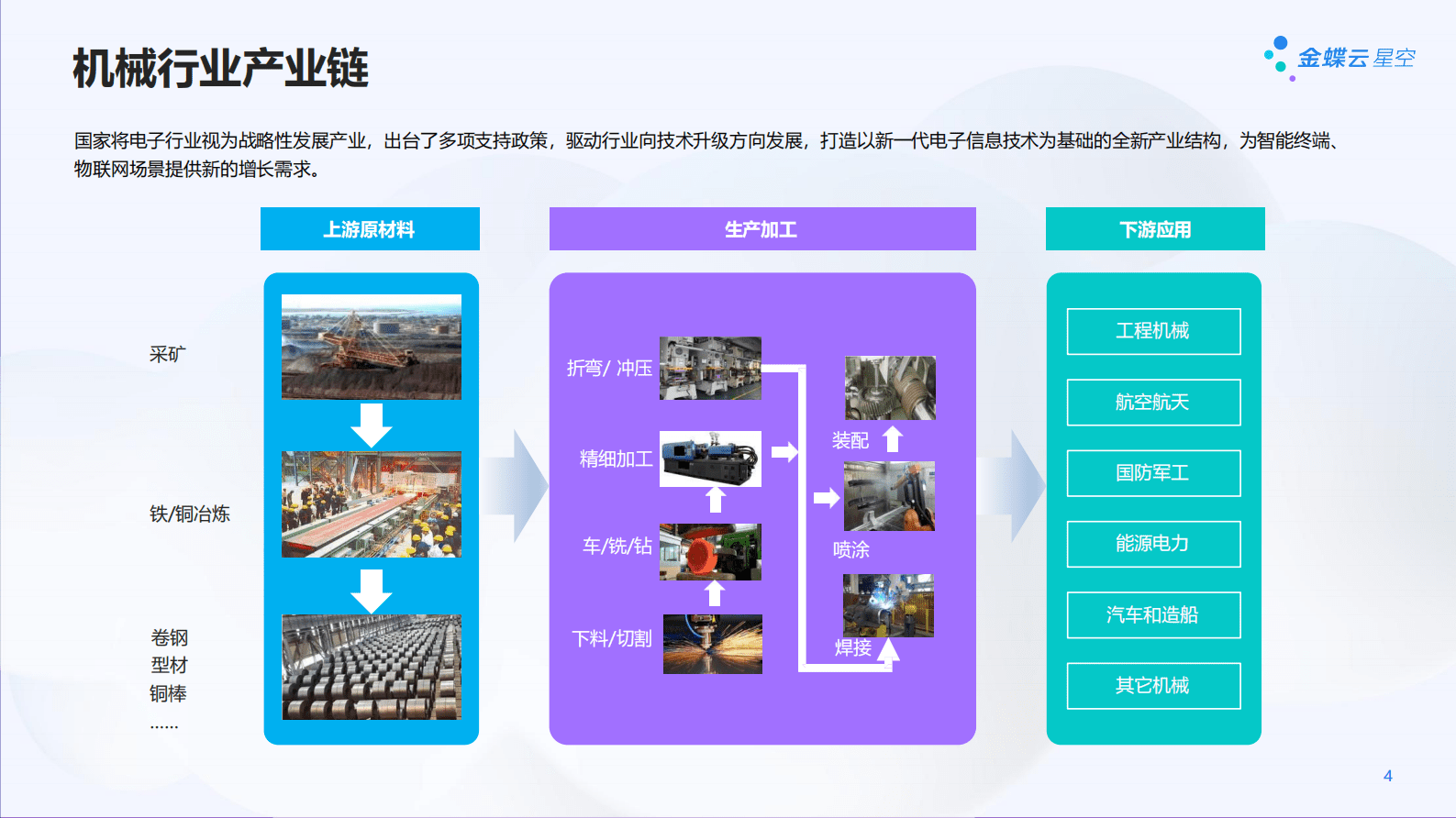Image resolution: width=1456 pixels, height=818 pixels.
Task: Select the 上游原材料 header box
Action: tap(370, 229)
